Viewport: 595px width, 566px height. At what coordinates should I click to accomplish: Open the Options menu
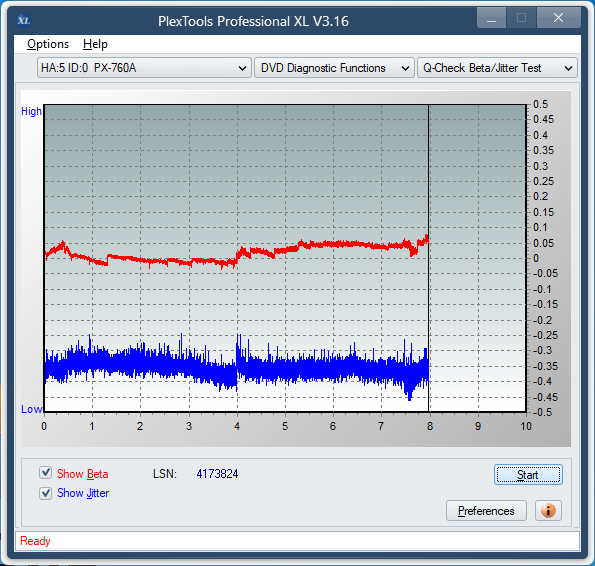[48, 44]
